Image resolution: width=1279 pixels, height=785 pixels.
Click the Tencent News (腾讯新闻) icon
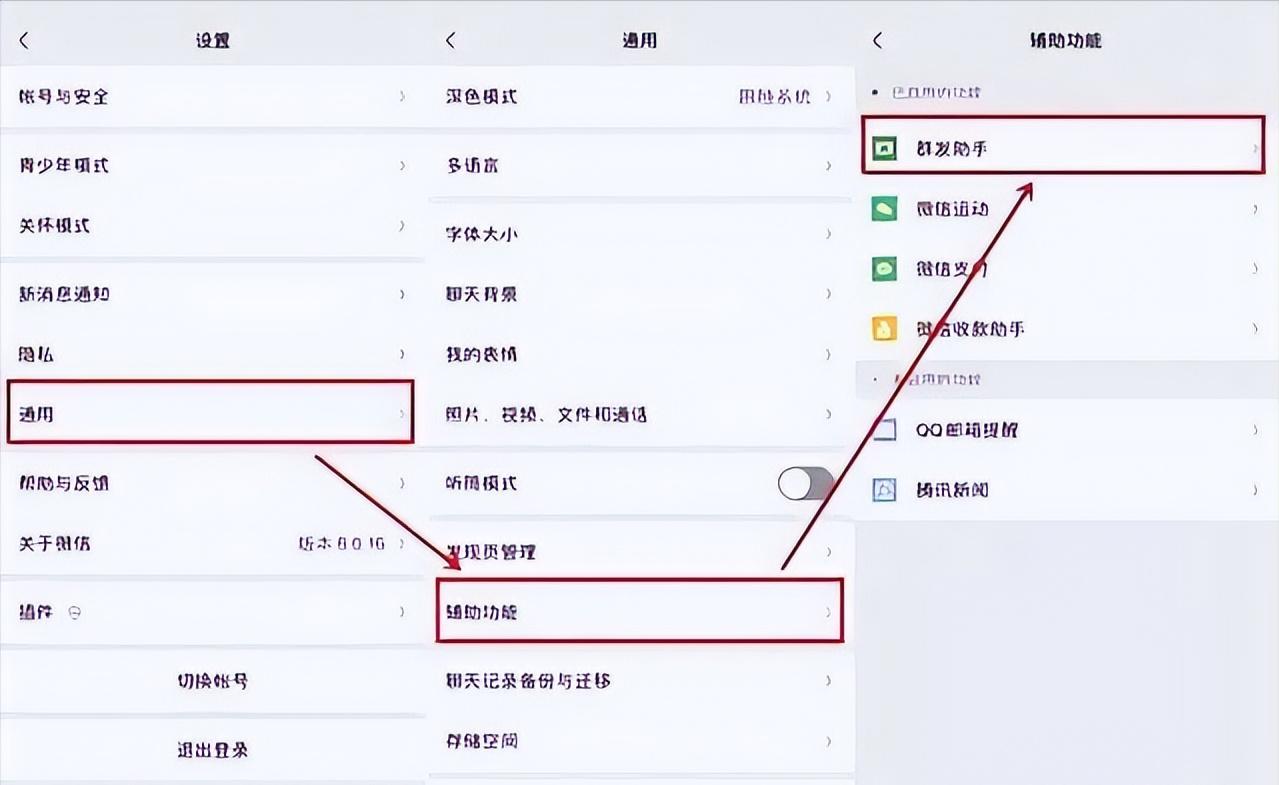pos(884,489)
